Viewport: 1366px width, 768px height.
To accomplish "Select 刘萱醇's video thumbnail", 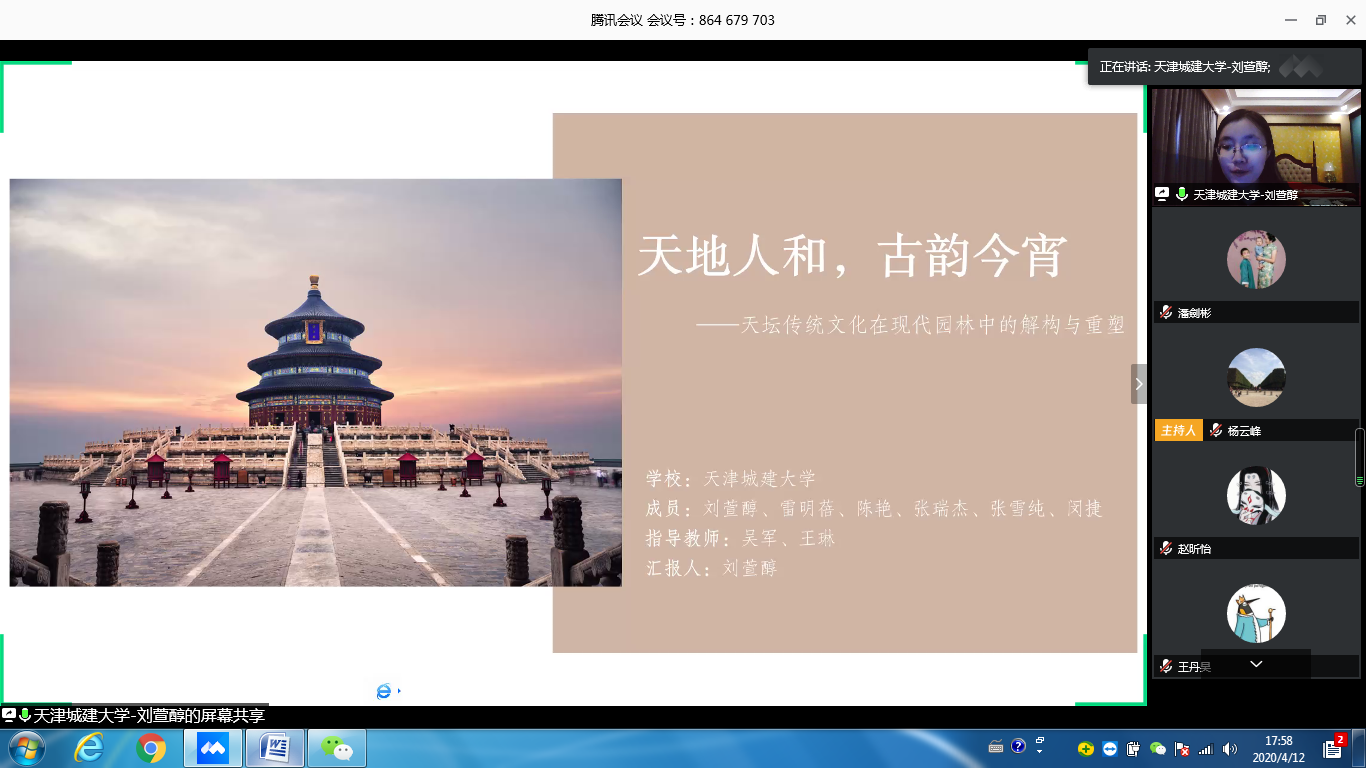I will (1256, 140).
